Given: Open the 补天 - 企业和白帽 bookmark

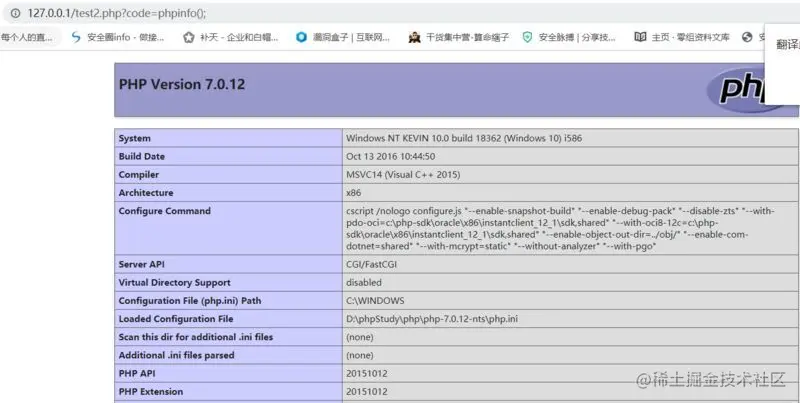Looking at the screenshot, I should click(x=231, y=37).
